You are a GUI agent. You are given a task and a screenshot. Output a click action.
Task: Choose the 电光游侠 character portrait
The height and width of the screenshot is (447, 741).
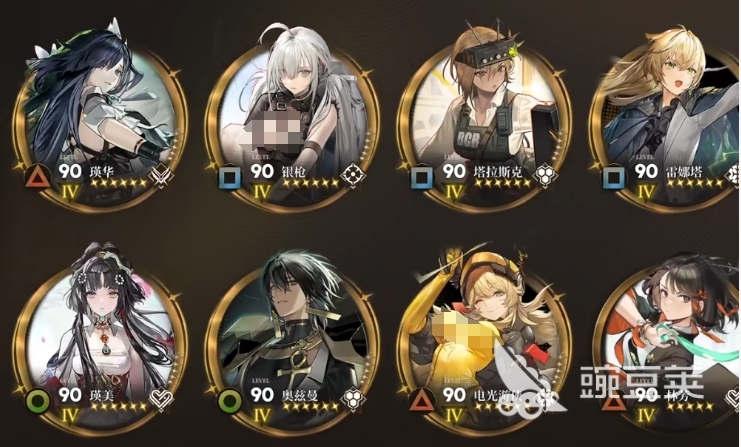(484, 340)
